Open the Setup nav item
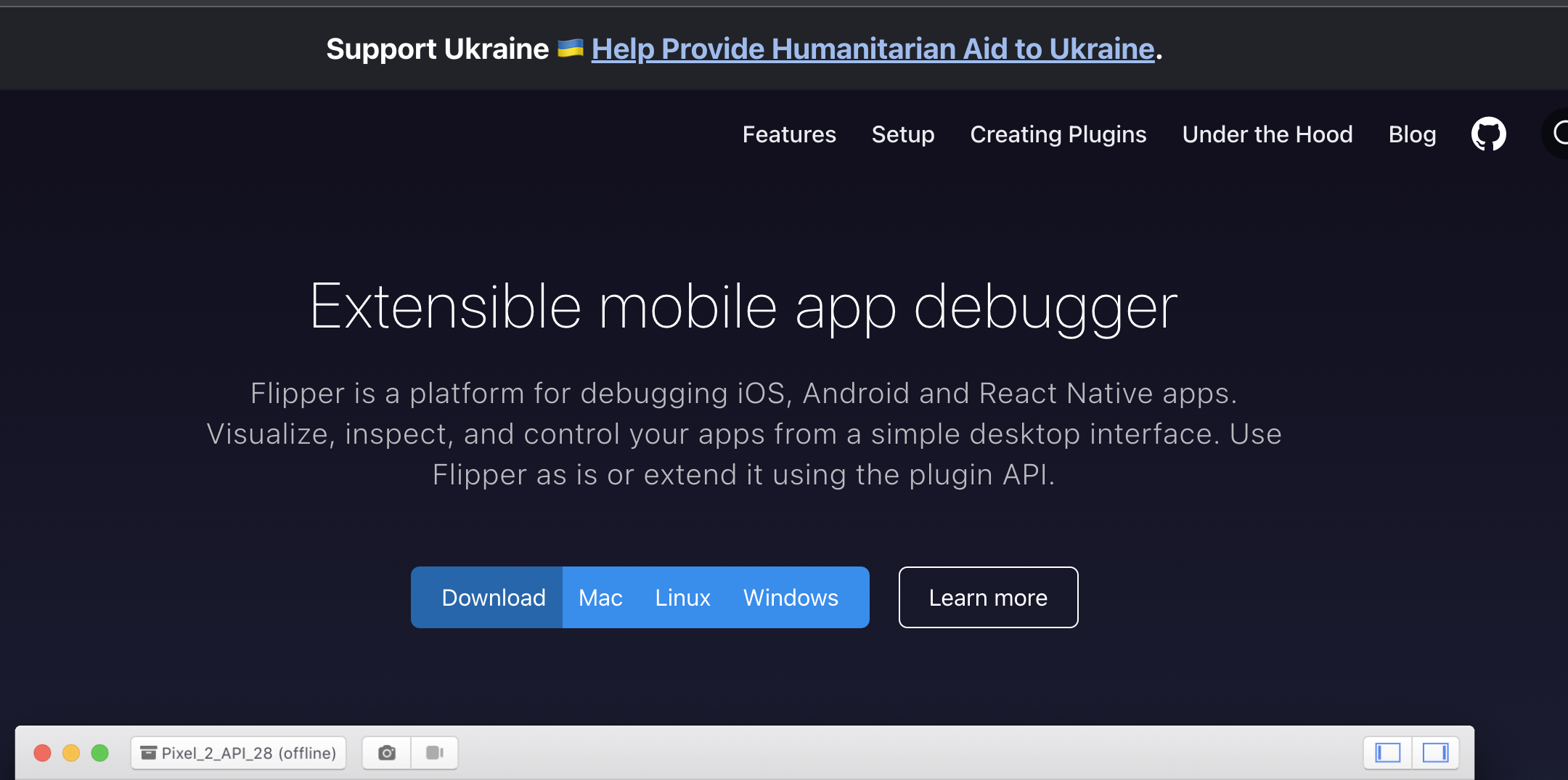1568x780 pixels. [903, 134]
